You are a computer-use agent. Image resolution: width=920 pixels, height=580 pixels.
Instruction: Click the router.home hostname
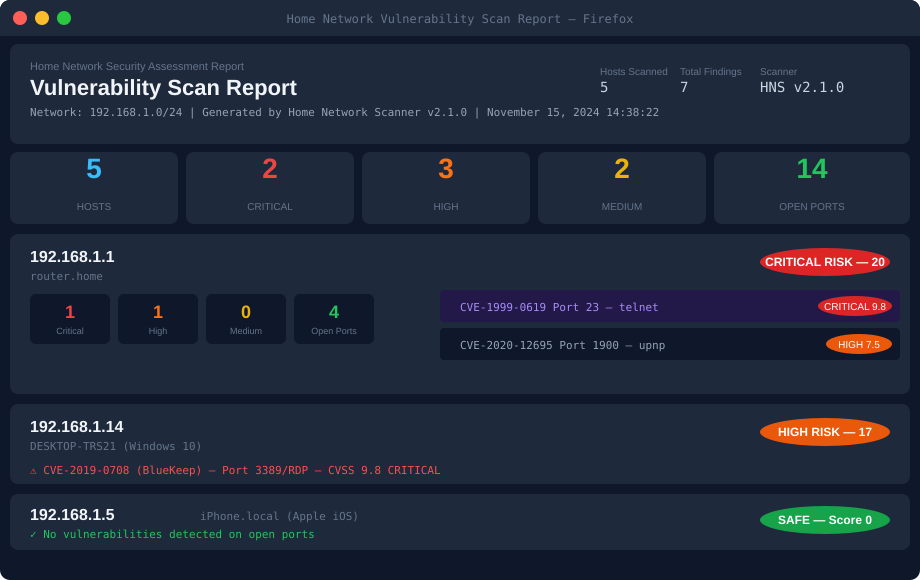click(x=66, y=276)
